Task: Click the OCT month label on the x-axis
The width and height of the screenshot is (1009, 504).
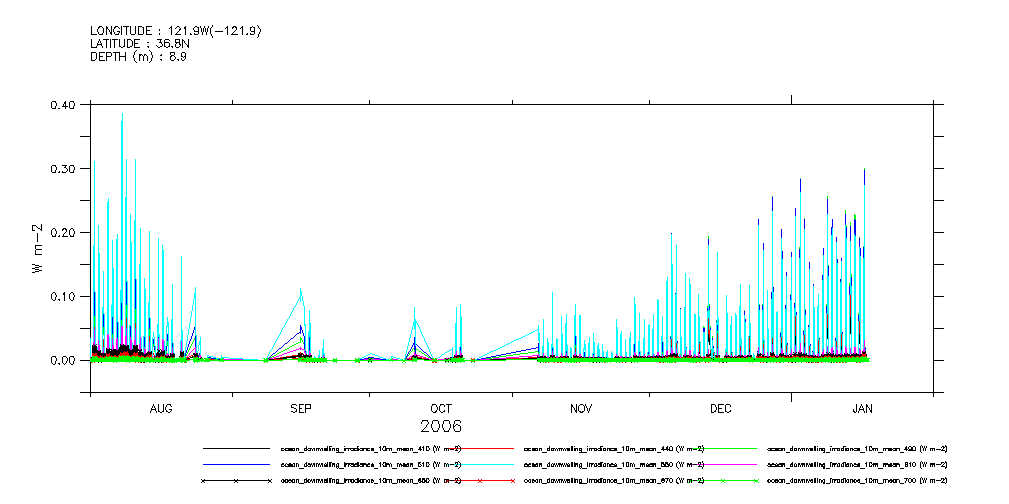Action: 441,409
